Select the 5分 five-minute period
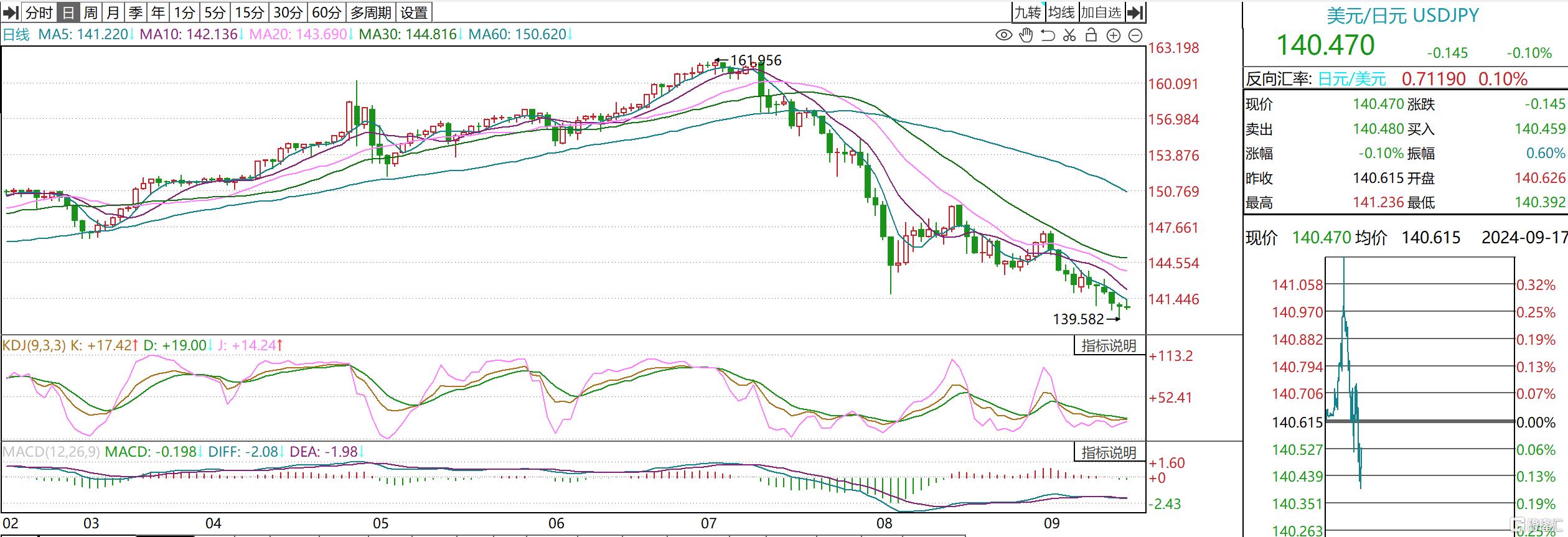This screenshot has height=537, width=1568. click(215, 12)
